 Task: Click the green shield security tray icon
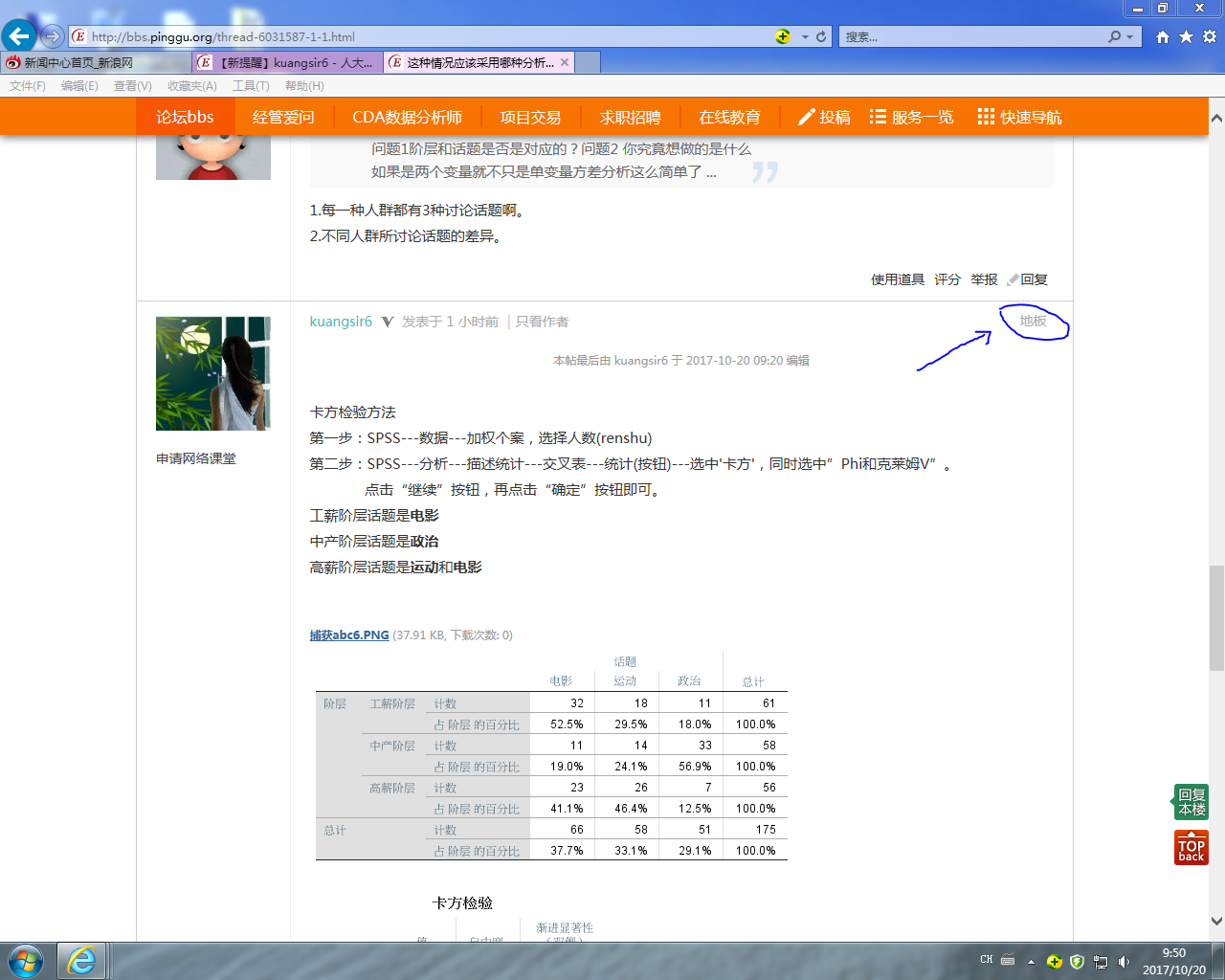[1077, 961]
